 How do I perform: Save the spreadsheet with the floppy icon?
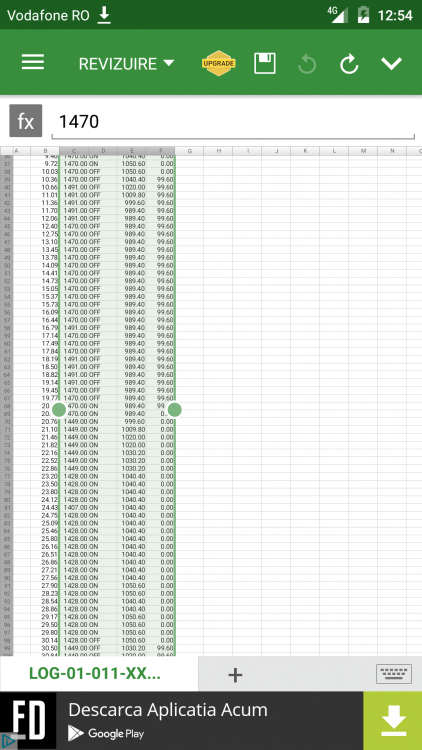[x=265, y=64]
